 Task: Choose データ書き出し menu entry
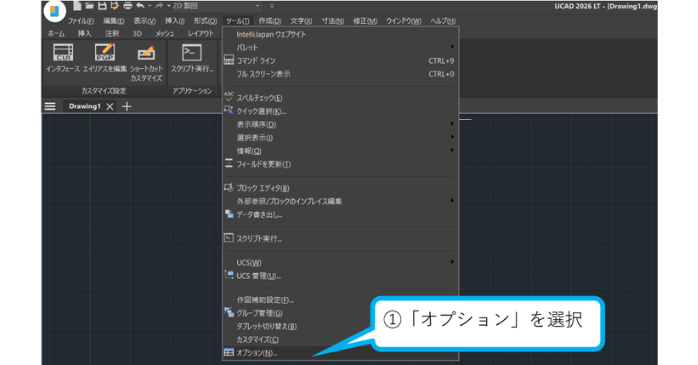click(341, 215)
